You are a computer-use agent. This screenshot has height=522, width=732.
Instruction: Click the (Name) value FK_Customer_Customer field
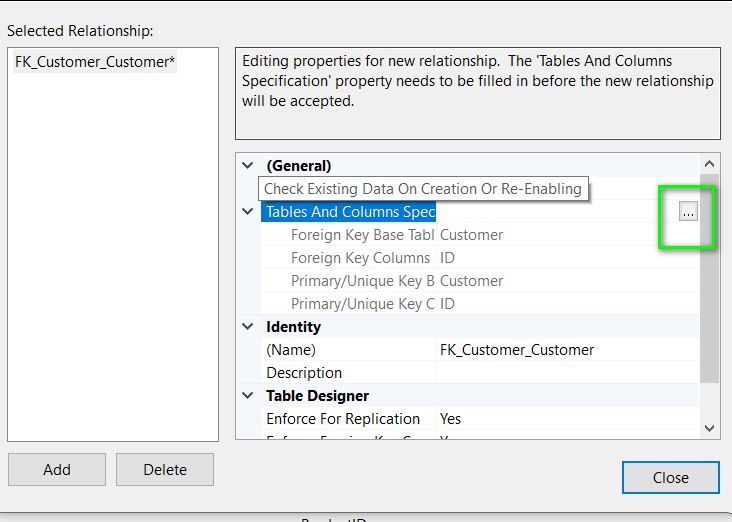click(x=566, y=350)
